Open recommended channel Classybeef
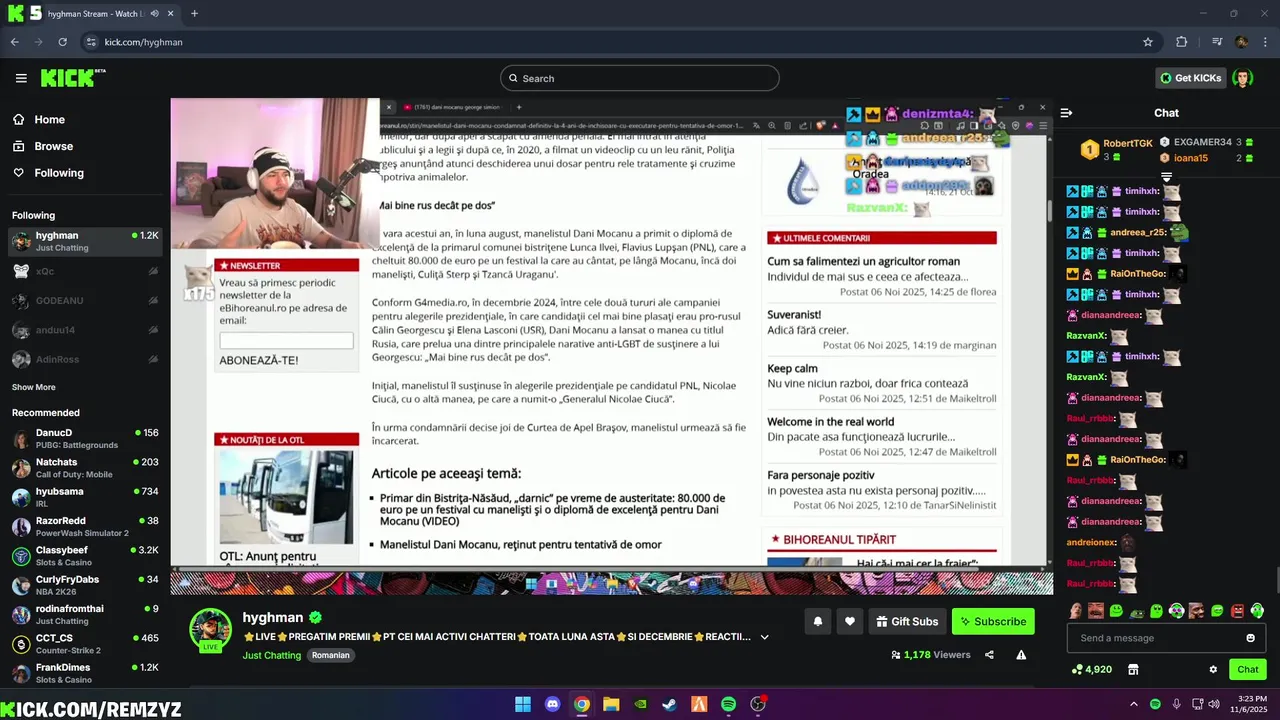The width and height of the screenshot is (1280, 720). 85,555
